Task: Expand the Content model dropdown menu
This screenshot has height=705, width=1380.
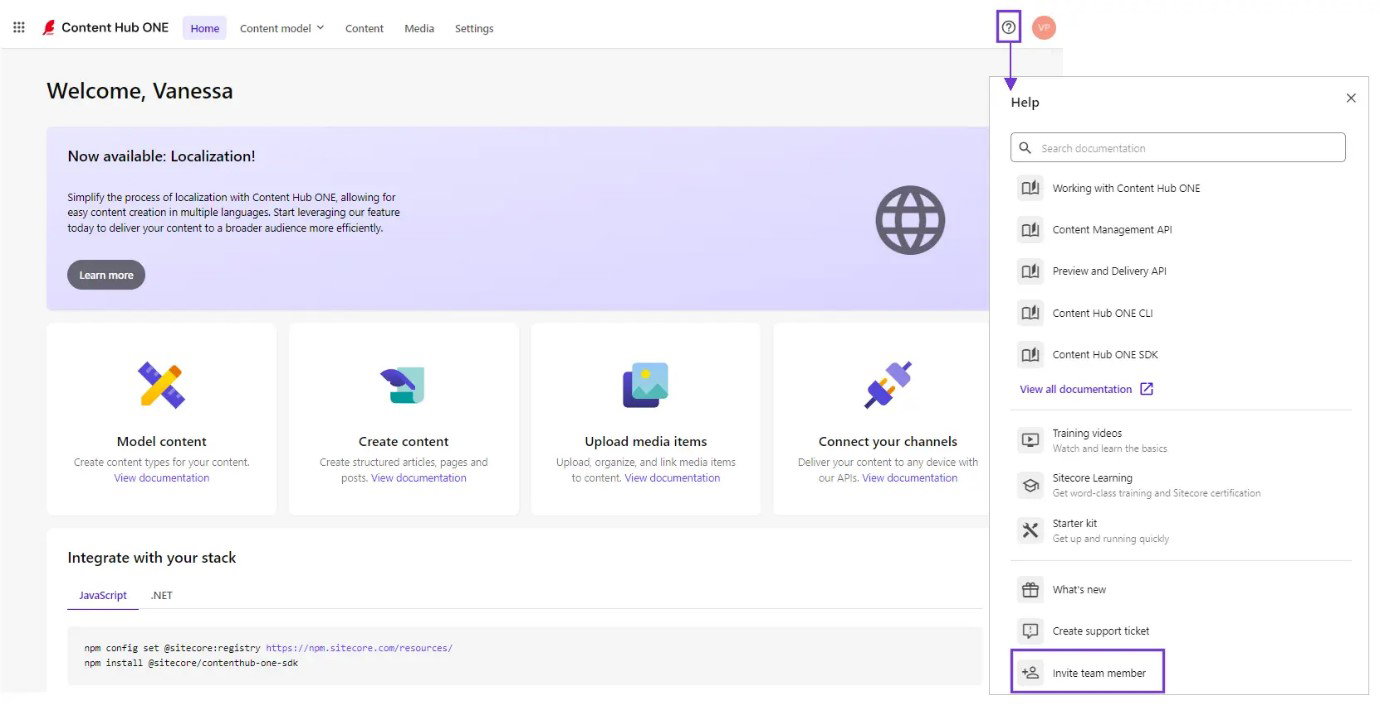Action: [x=282, y=28]
